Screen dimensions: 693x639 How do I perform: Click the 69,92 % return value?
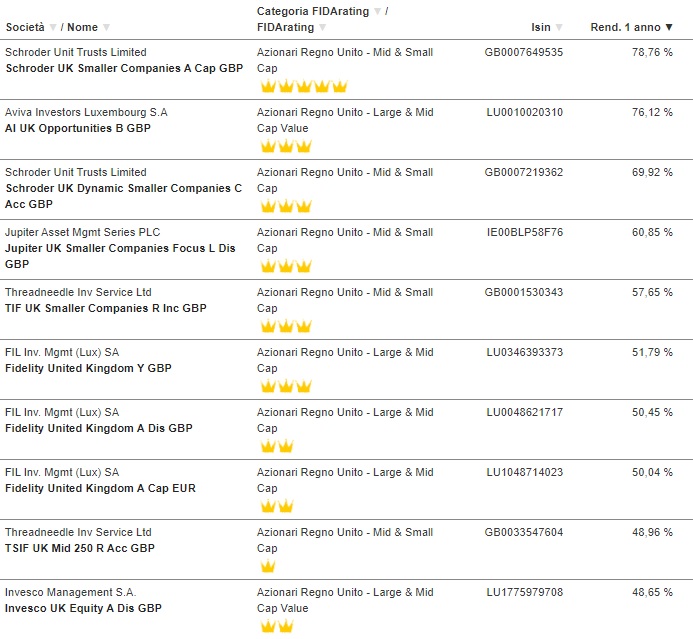652,172
